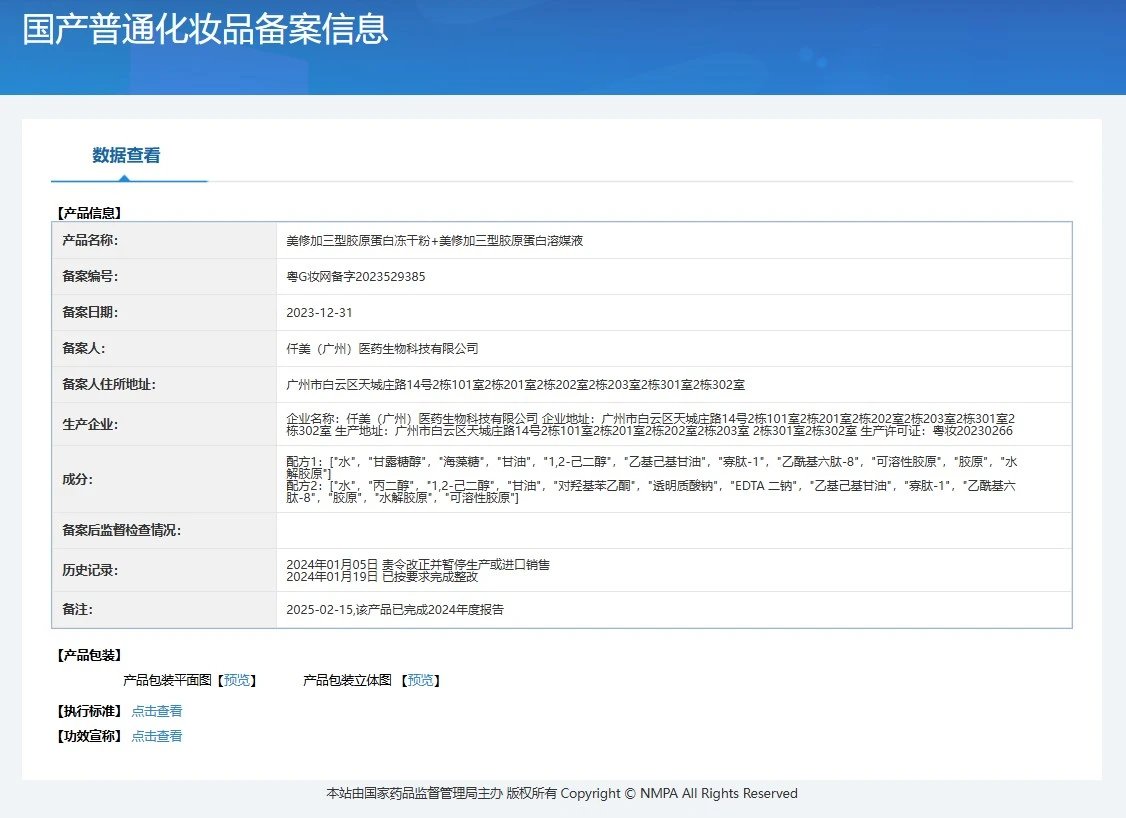Select product name 美修加三型胶原蛋白冻干粉 text

[358, 241]
